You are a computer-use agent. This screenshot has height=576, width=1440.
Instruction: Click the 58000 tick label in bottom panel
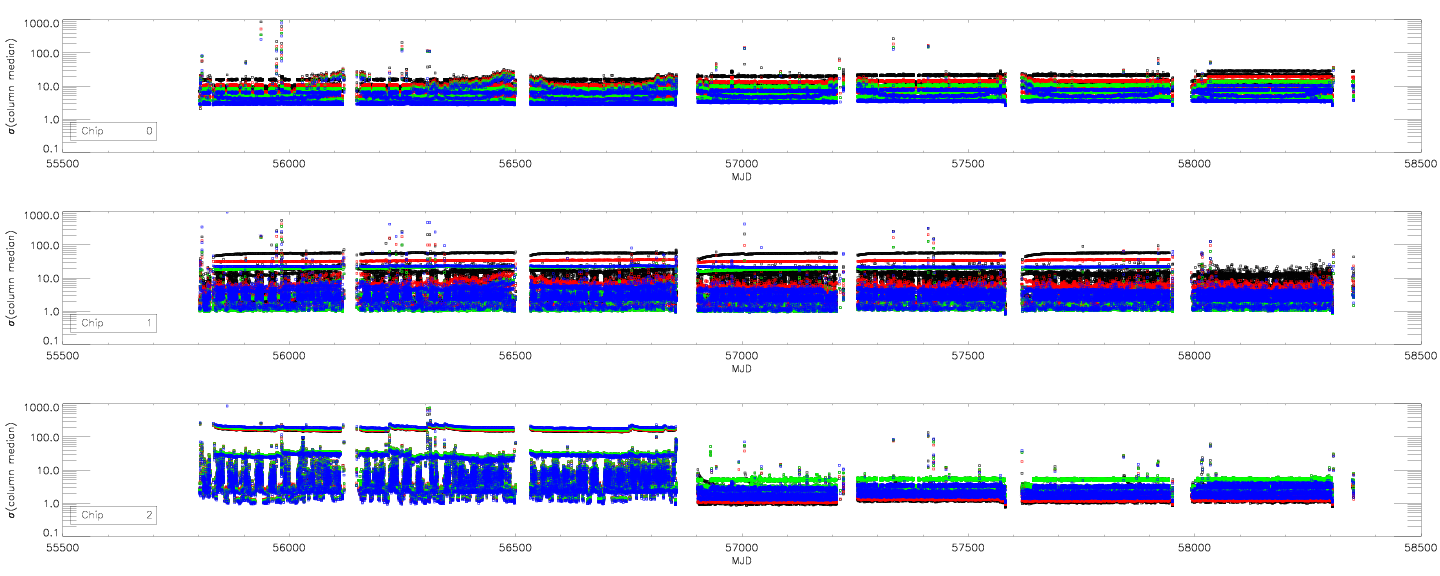click(x=1194, y=549)
